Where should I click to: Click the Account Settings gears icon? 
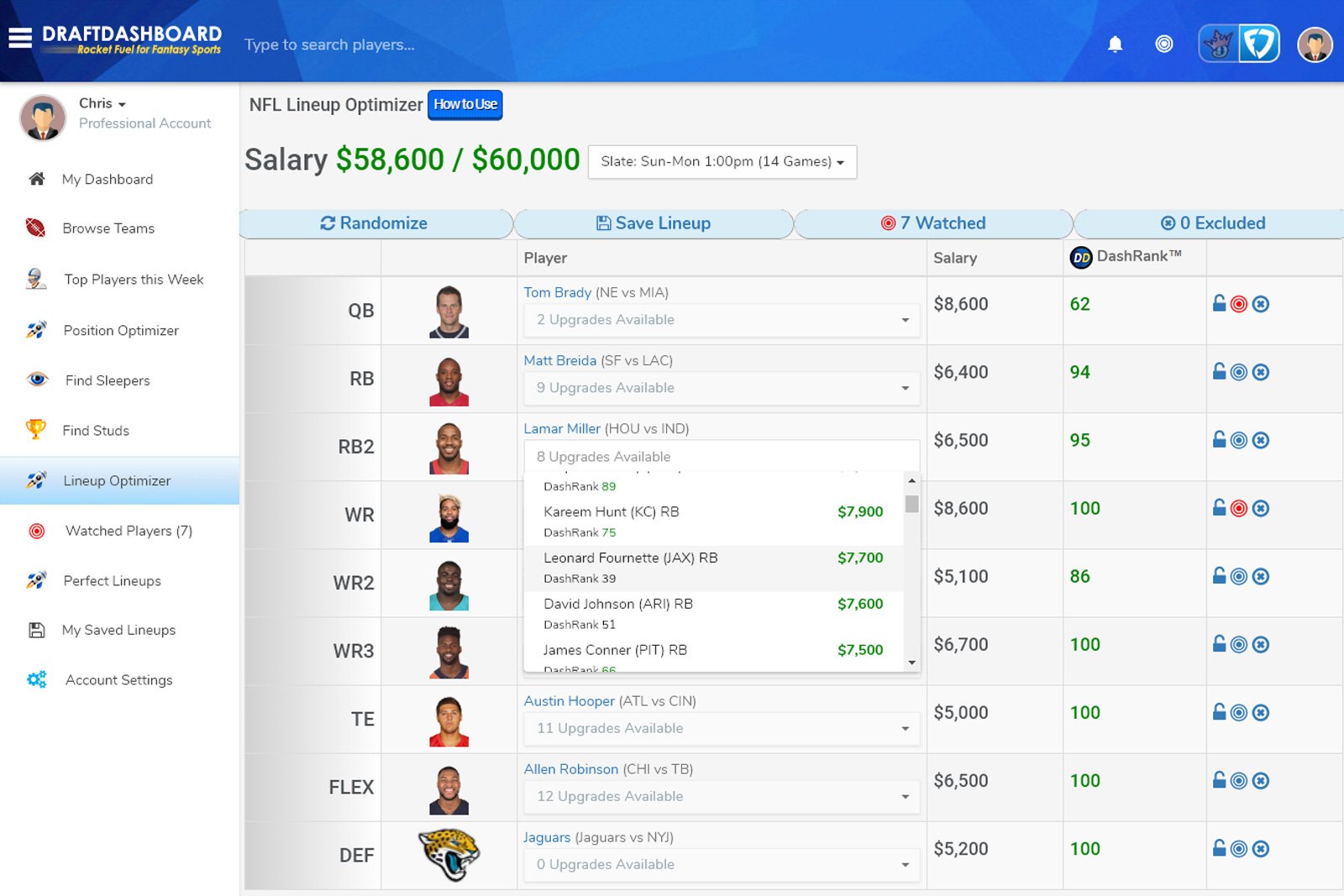point(37,679)
